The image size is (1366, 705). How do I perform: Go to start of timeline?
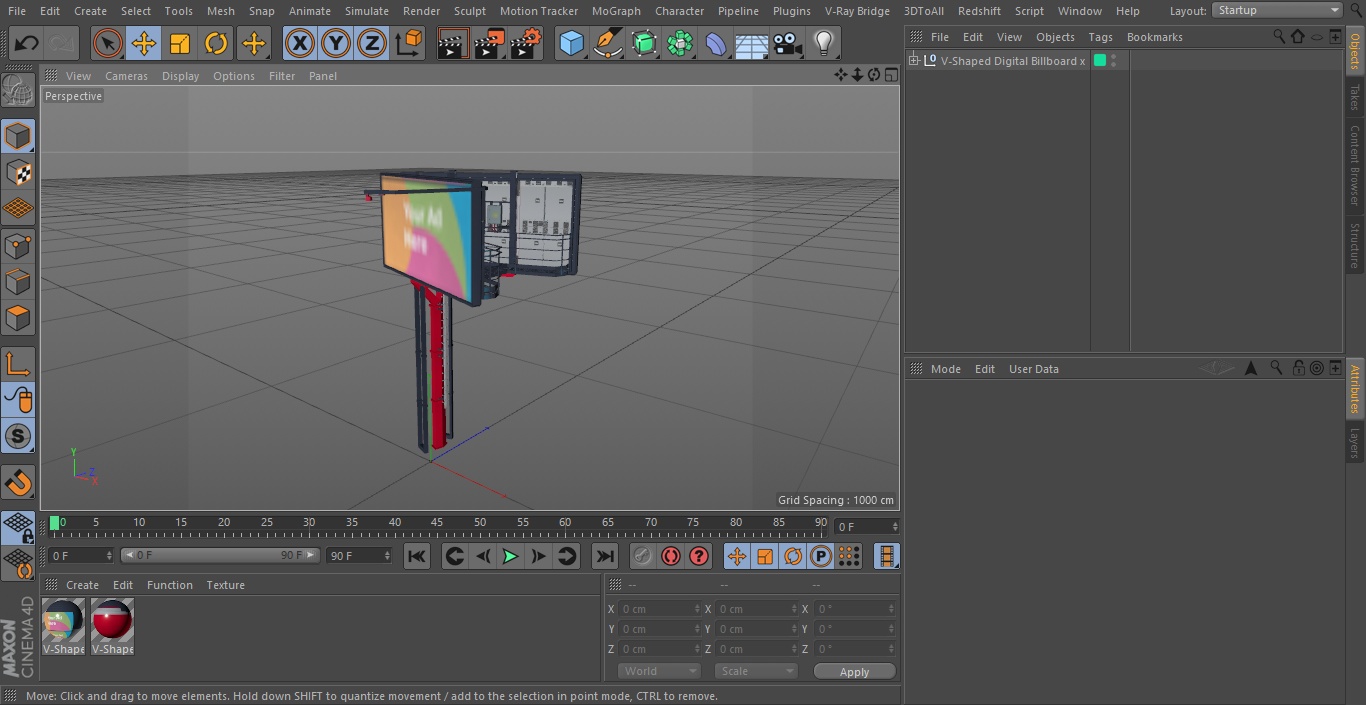click(x=417, y=556)
